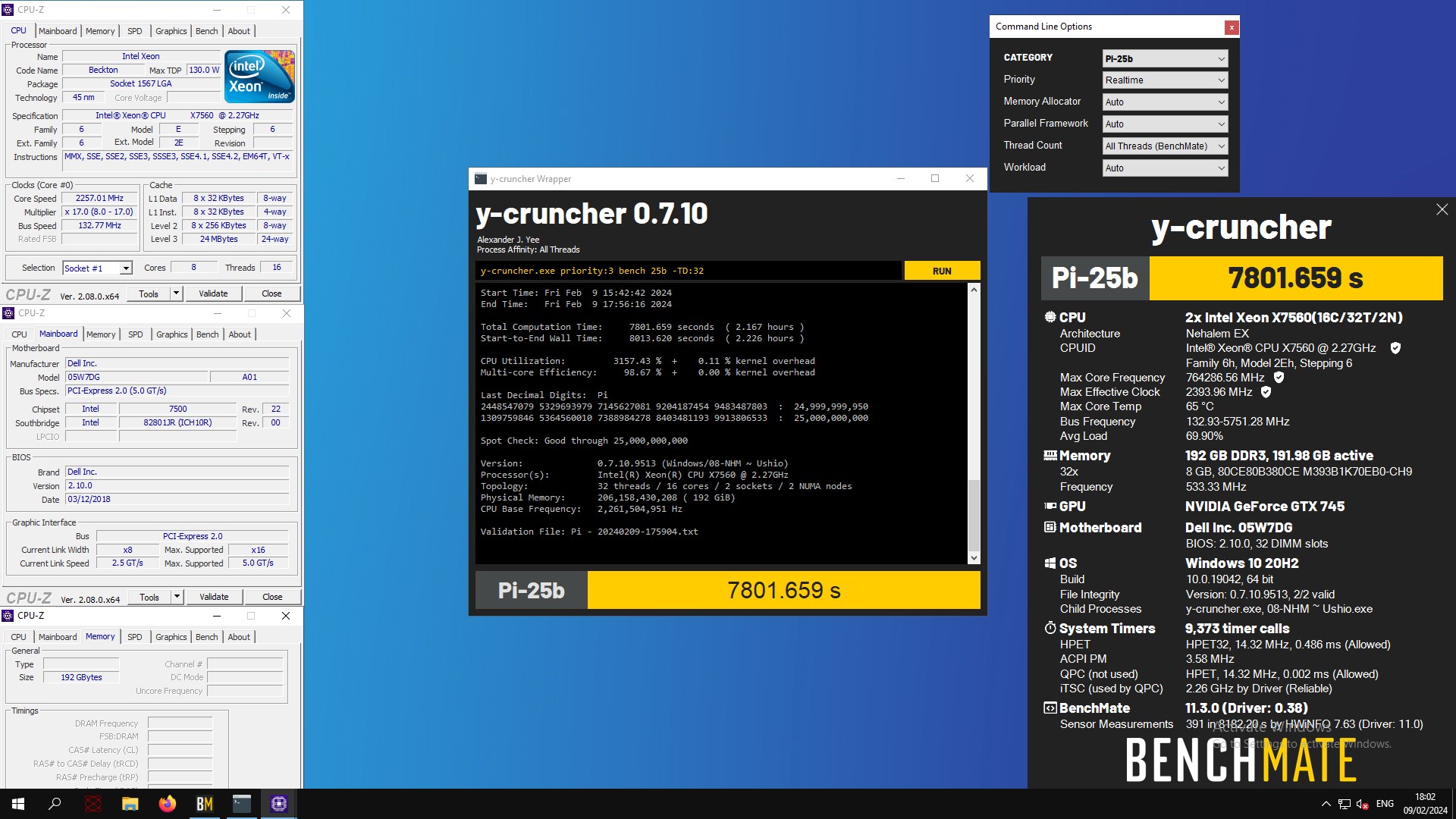Click Validate in Mainboard CPU-Z window
The image size is (1456, 819).
[214, 597]
